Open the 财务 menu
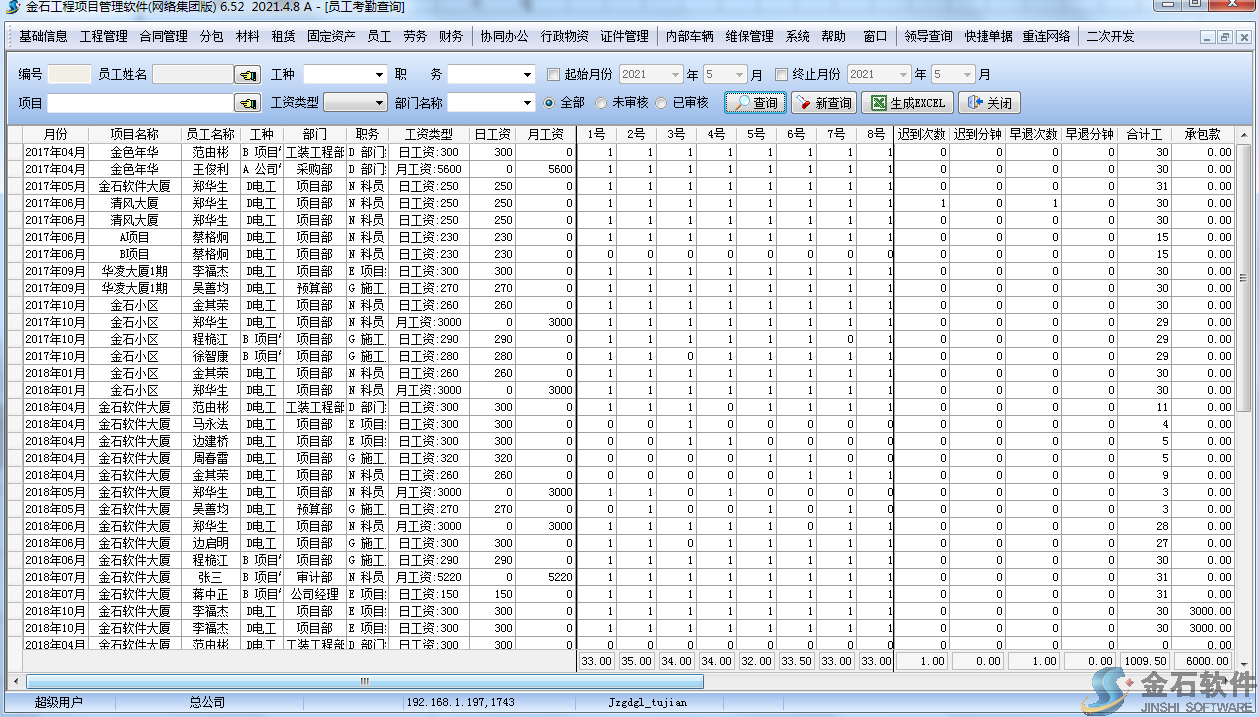The height and width of the screenshot is (717, 1259). [x=451, y=37]
